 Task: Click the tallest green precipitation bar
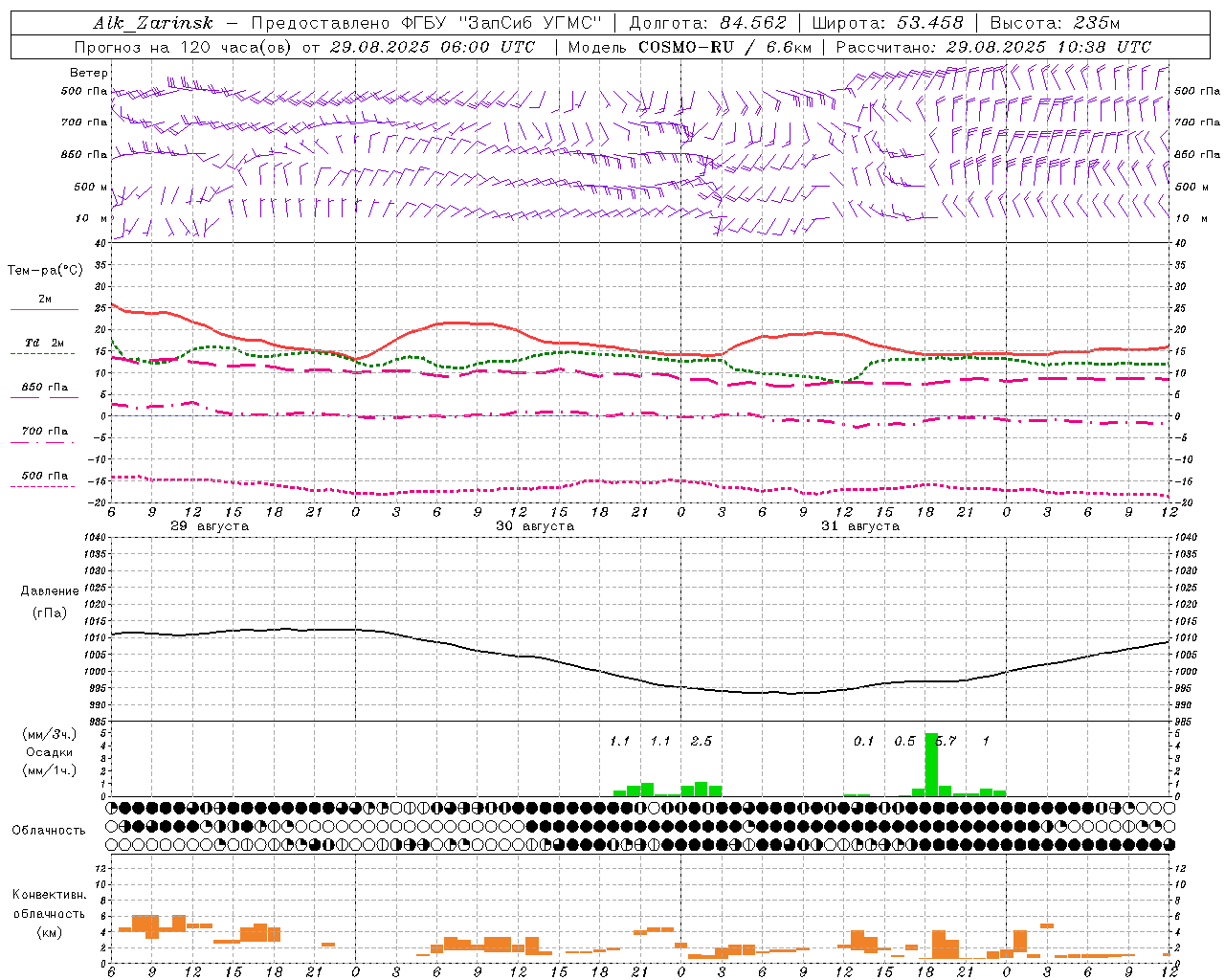(x=931, y=765)
